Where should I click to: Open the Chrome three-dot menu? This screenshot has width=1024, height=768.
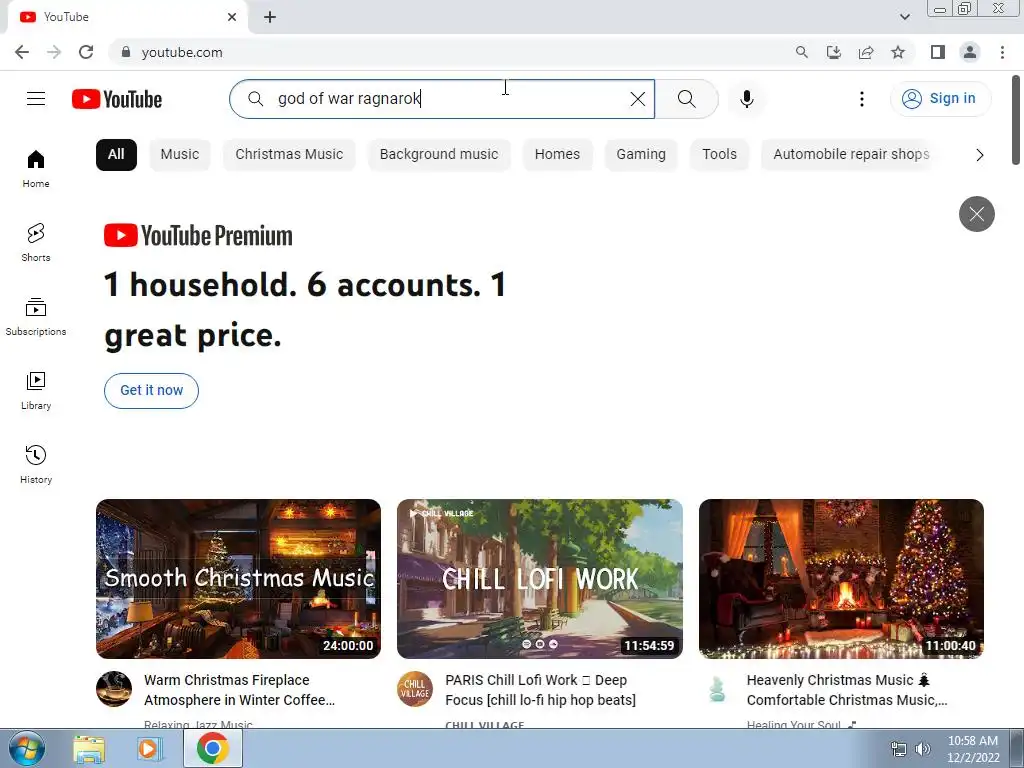coord(1002,52)
